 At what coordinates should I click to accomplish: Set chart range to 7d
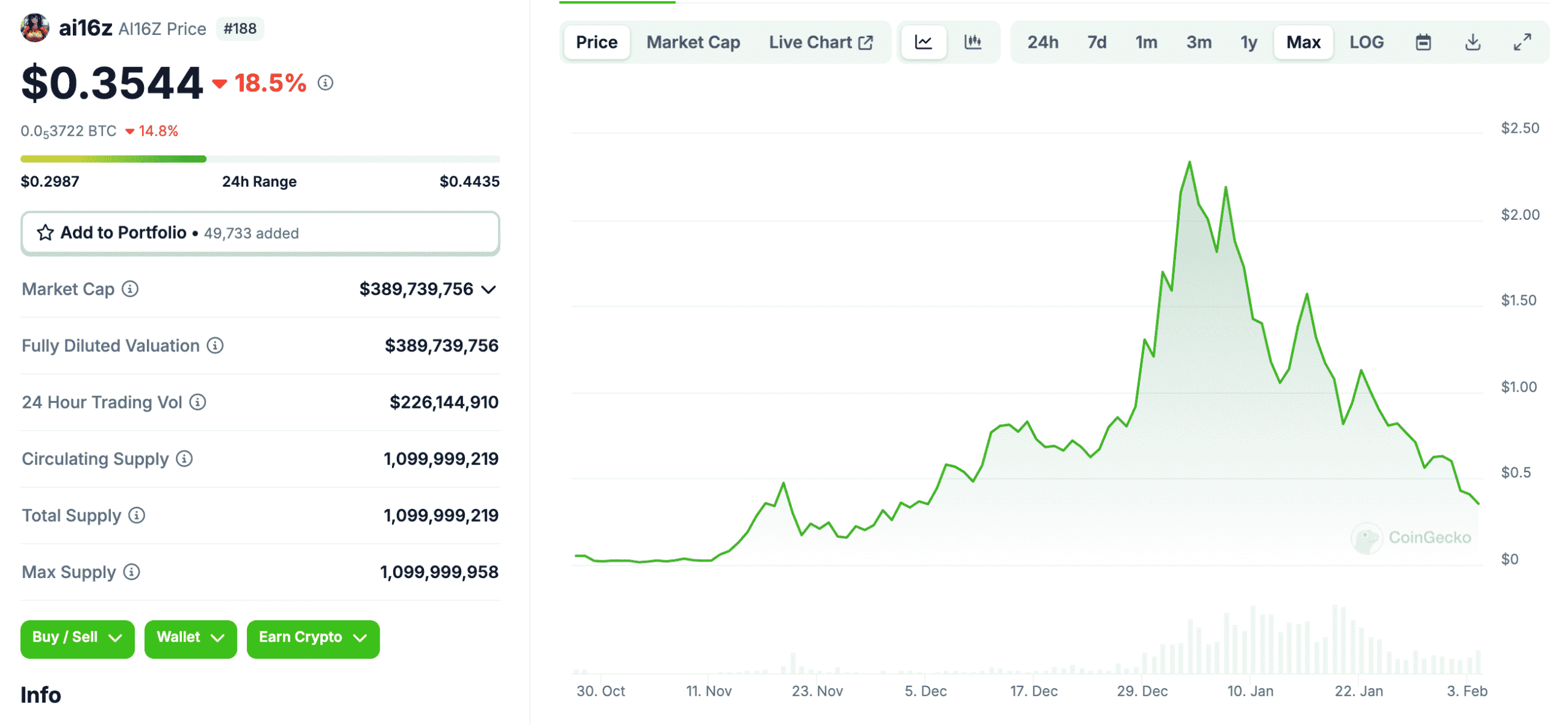1096,42
